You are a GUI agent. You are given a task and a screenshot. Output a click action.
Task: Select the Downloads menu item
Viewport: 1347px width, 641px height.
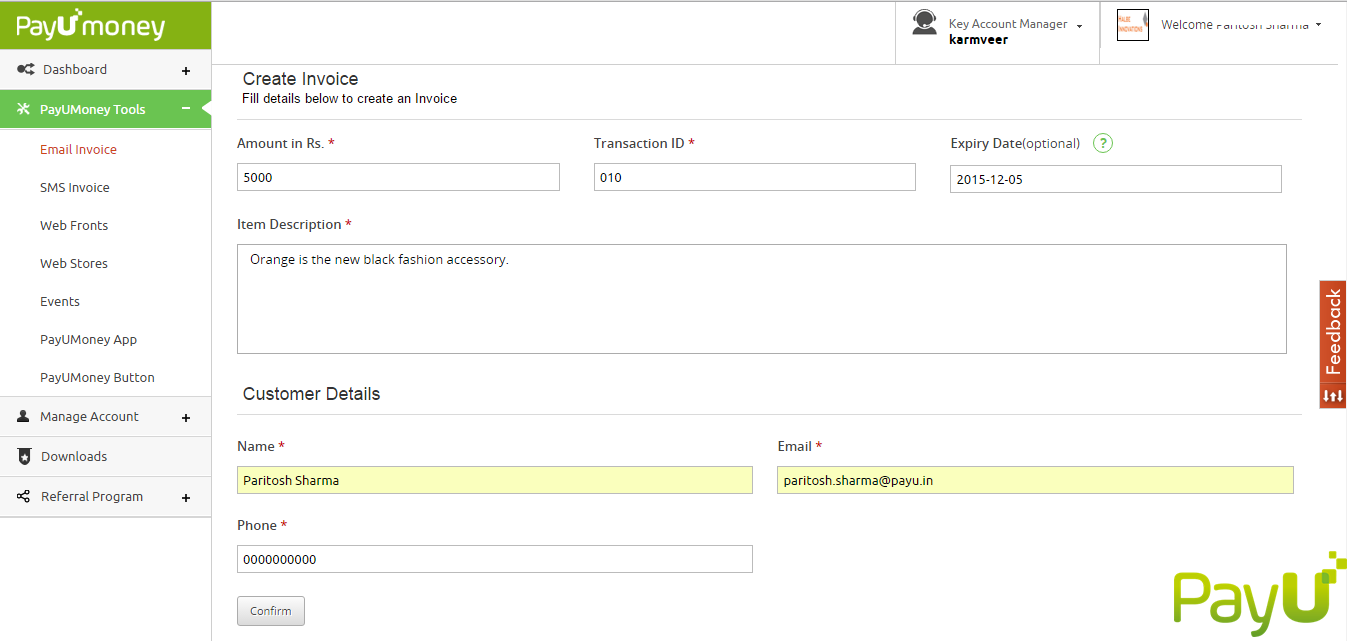point(74,456)
